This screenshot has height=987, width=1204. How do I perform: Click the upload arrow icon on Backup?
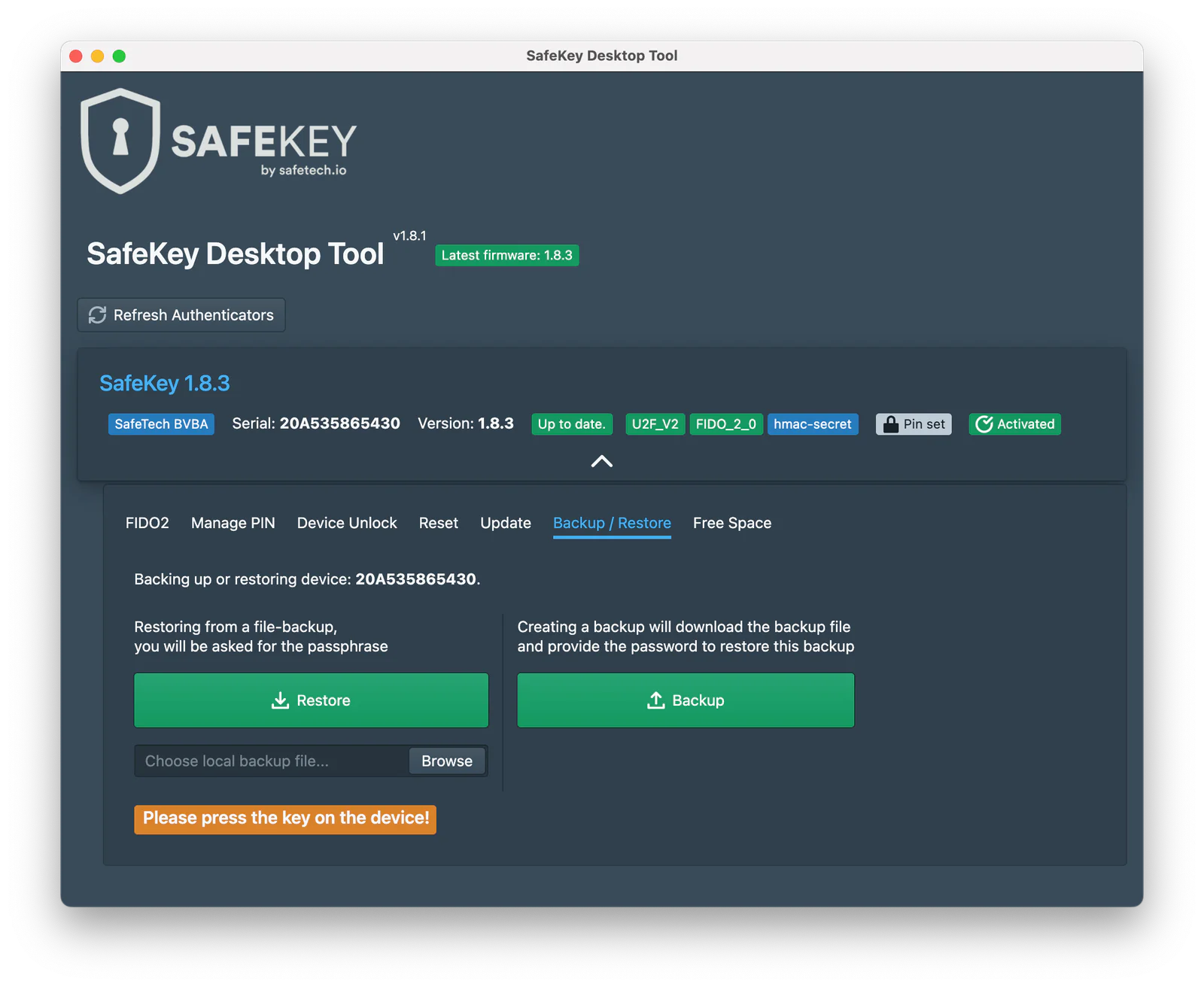656,700
